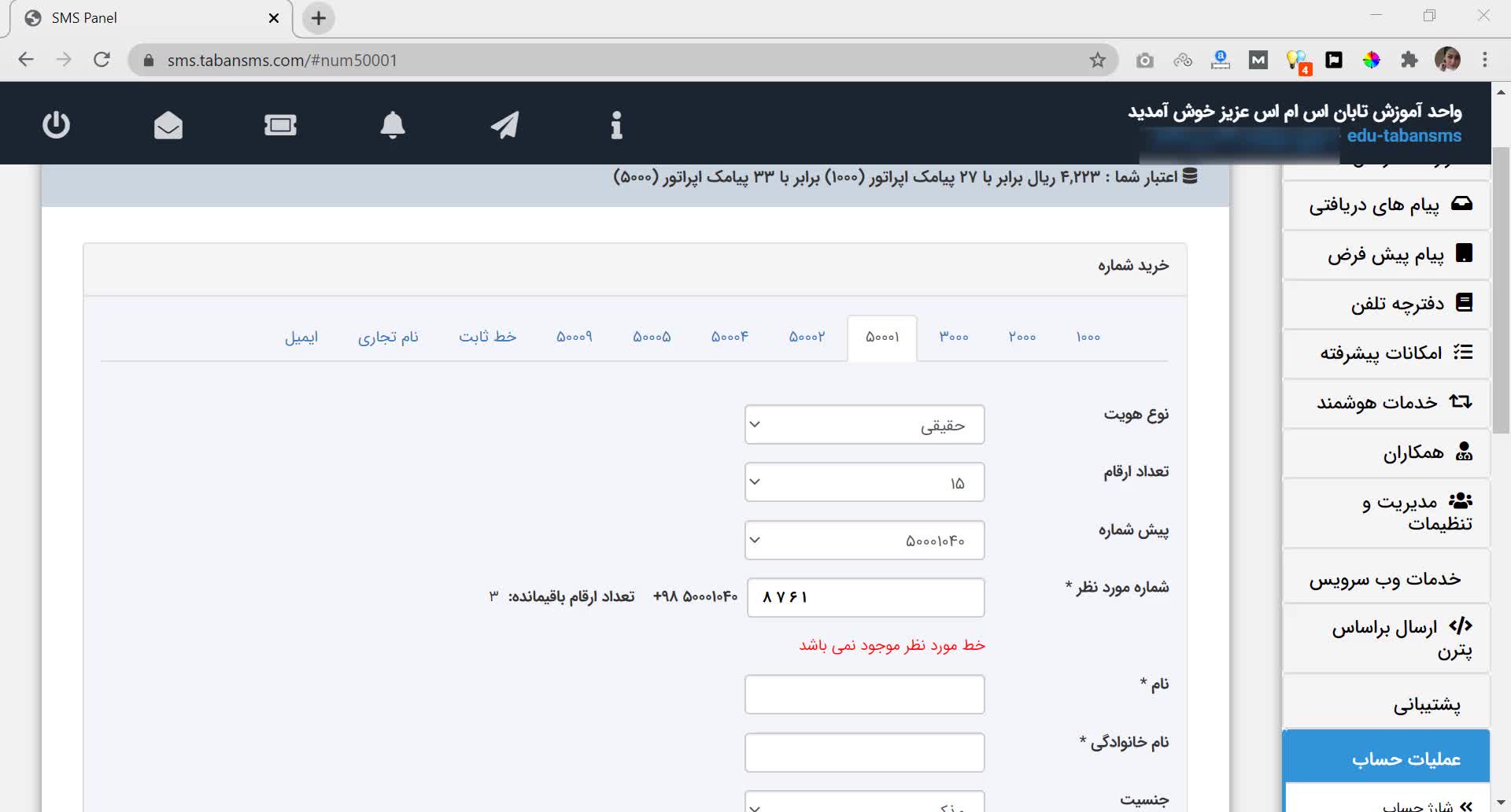Select the خط ثابت tab
1511x812 pixels.
(487, 337)
